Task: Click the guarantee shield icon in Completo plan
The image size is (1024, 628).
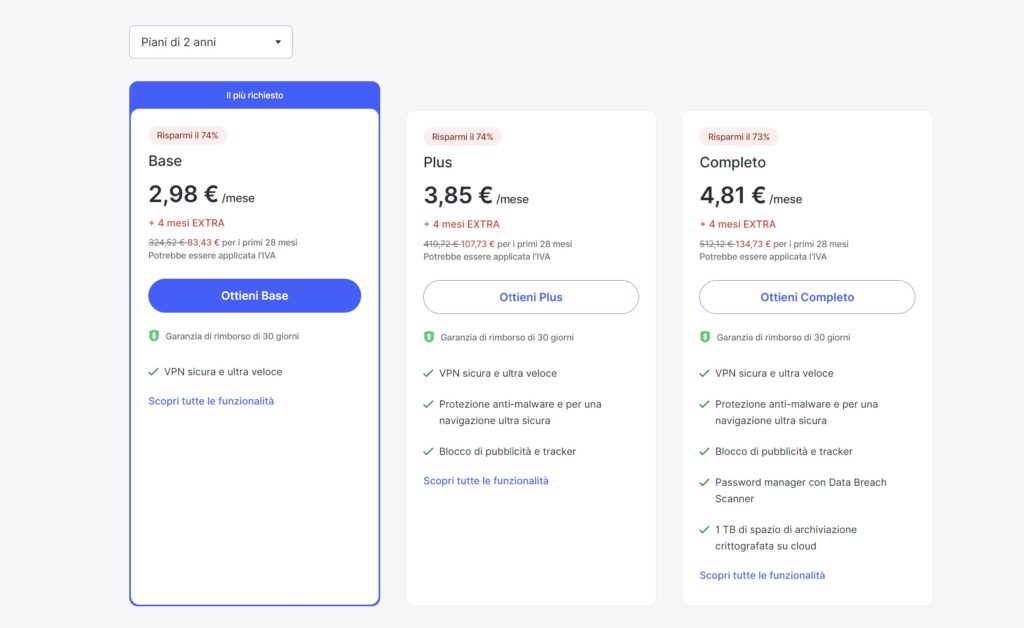Action: [705, 337]
